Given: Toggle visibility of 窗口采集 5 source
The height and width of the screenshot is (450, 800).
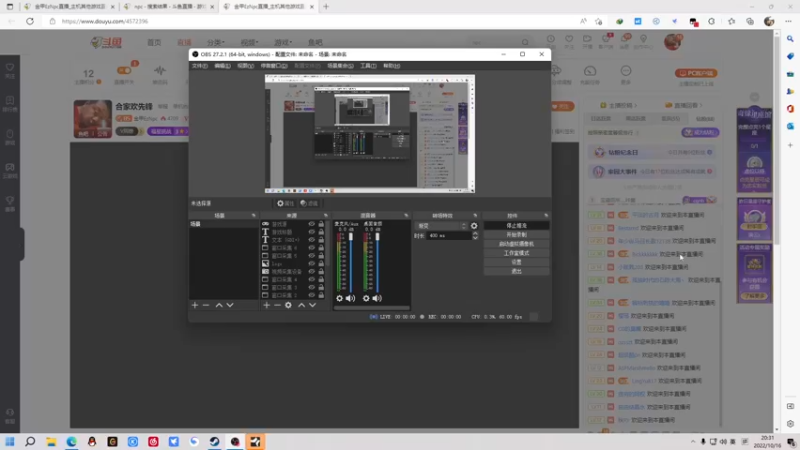Looking at the screenshot, I should [x=311, y=256].
